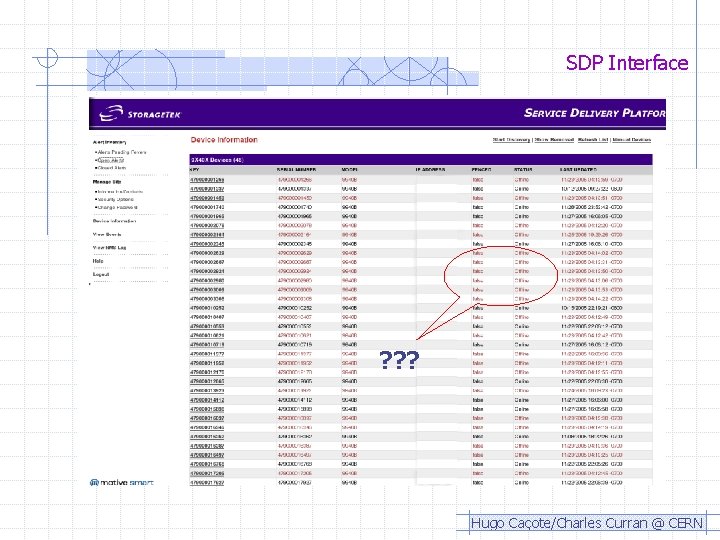
Task: Click the Refresh List link
Action: 593,140
